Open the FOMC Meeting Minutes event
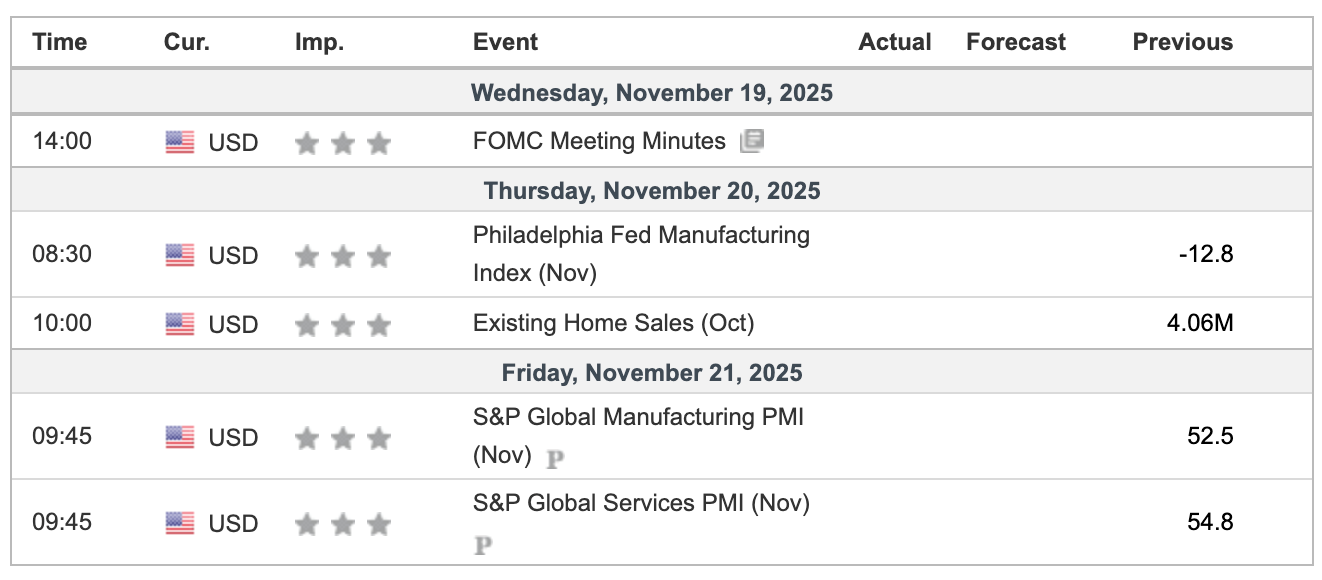 click(599, 142)
